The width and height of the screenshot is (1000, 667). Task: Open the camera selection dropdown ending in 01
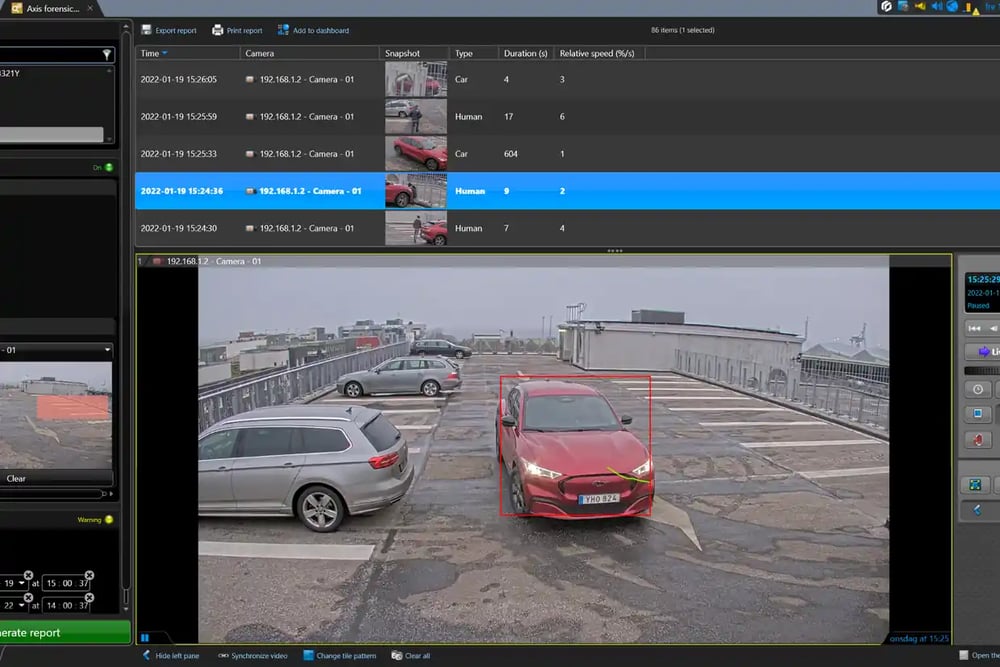(56, 350)
